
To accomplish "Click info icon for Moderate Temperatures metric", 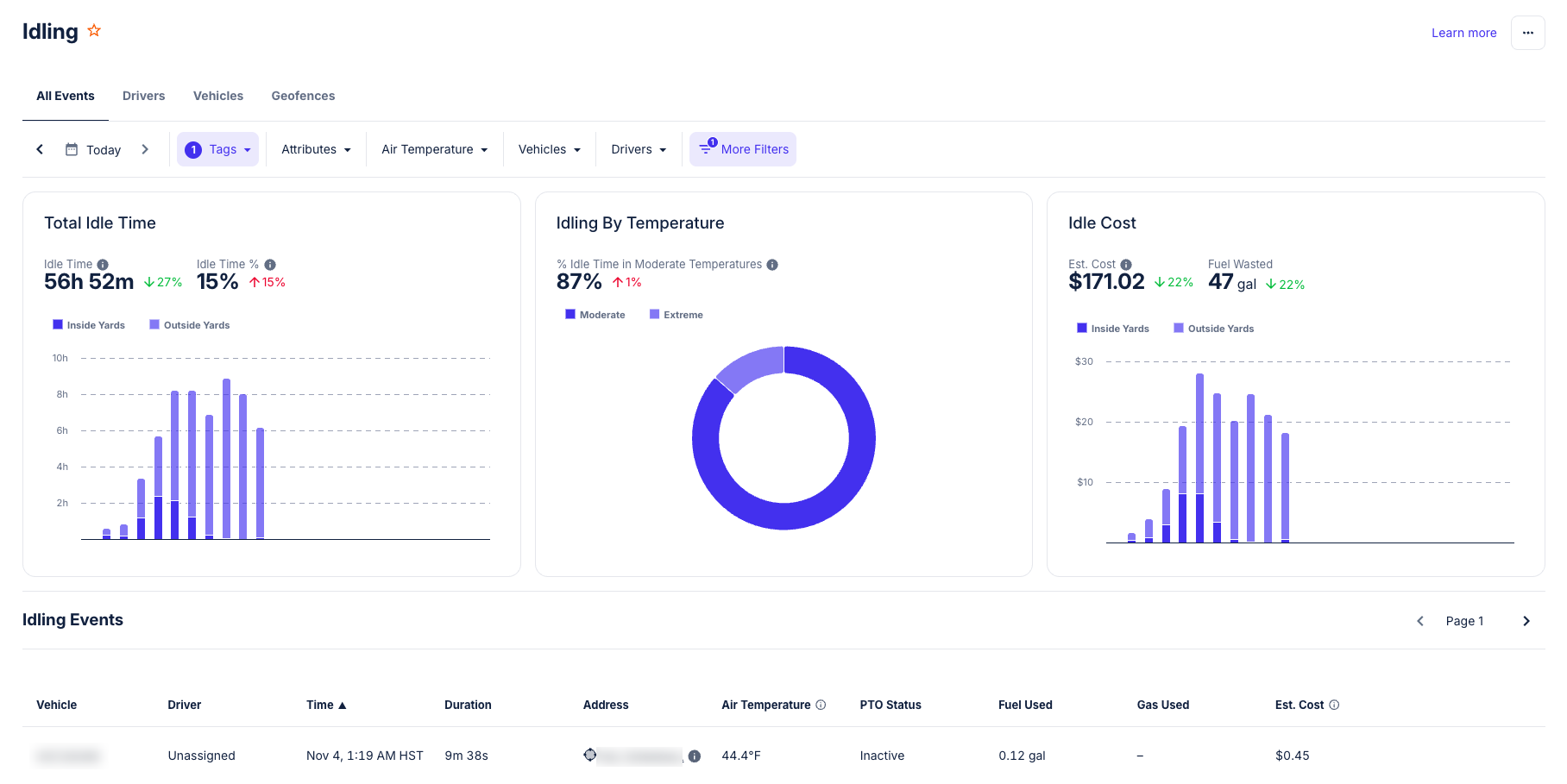I will pos(772,265).
